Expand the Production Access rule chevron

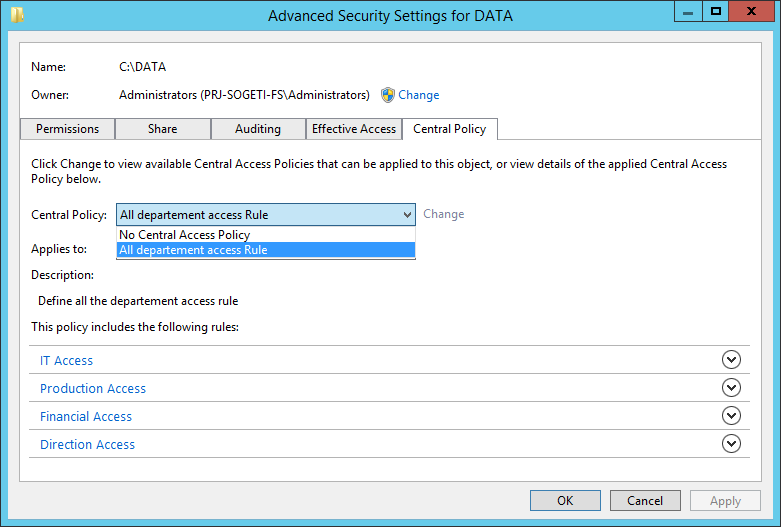(731, 388)
